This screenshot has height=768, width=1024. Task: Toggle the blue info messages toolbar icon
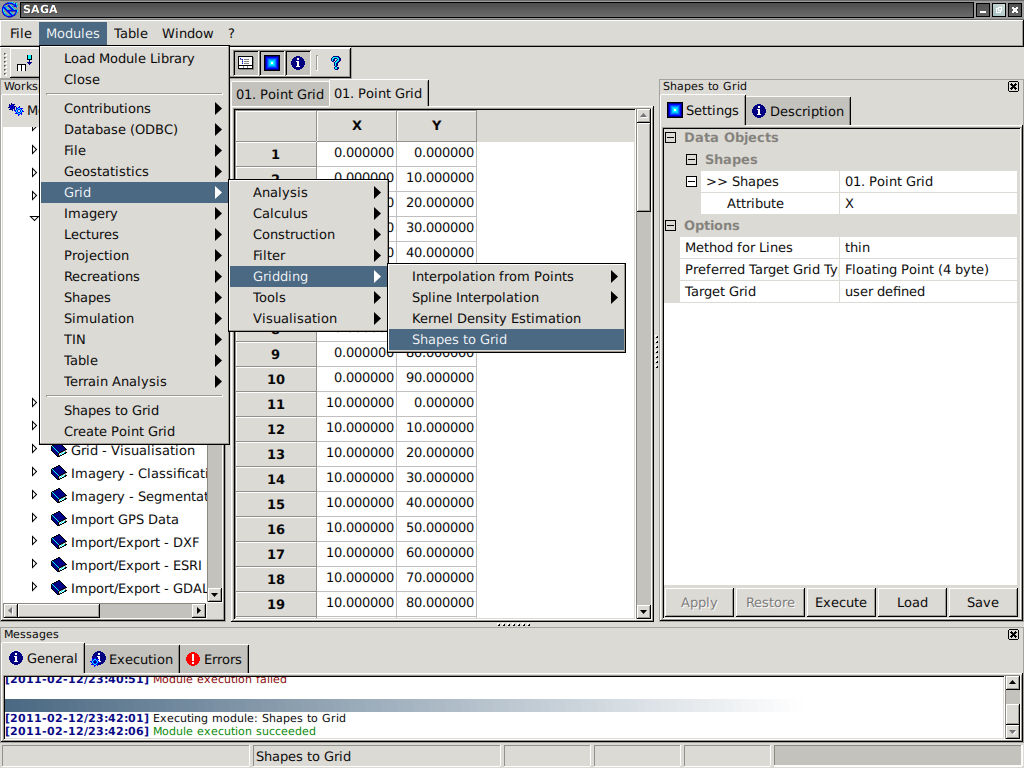point(297,63)
